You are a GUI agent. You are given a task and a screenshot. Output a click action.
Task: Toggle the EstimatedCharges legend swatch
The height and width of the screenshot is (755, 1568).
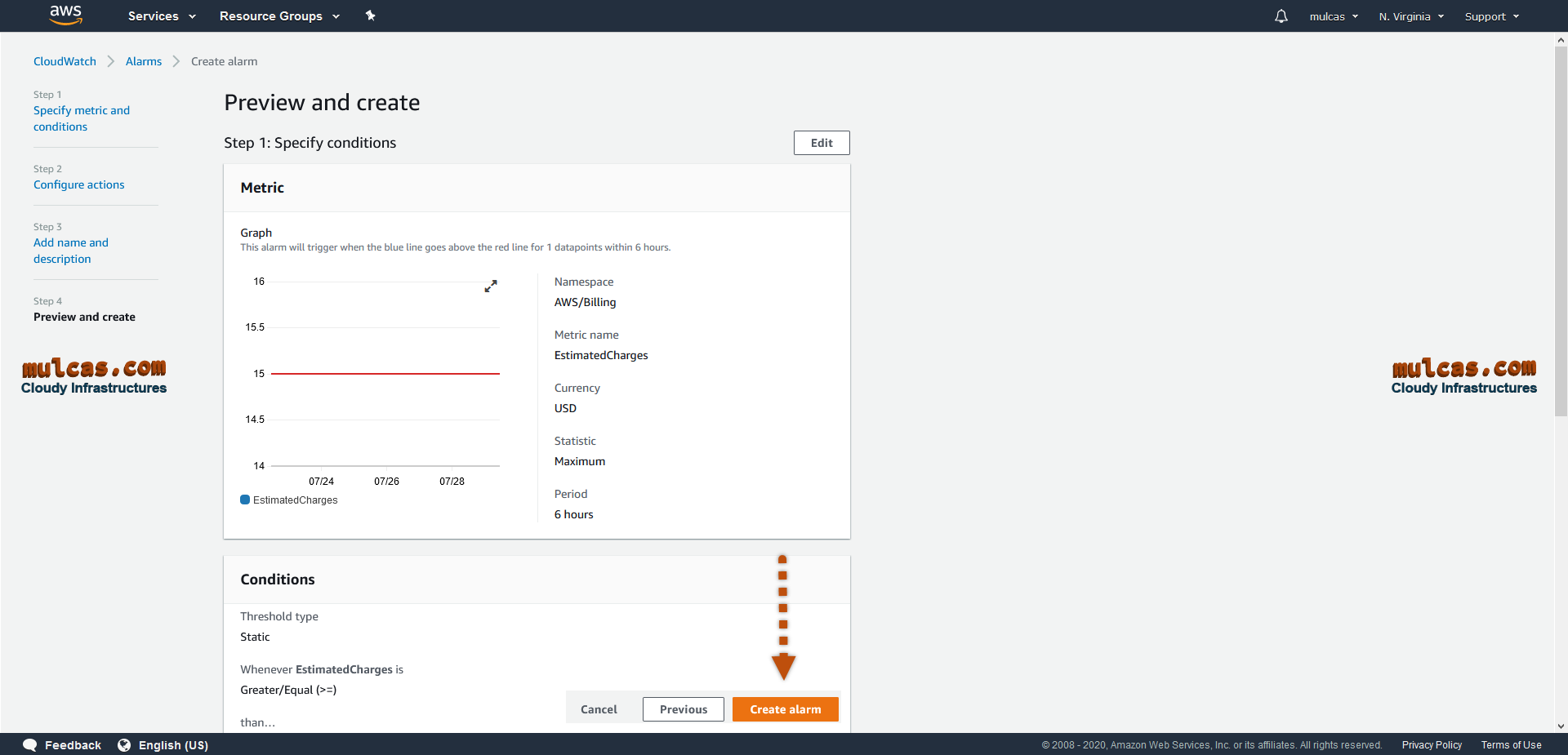pos(245,500)
